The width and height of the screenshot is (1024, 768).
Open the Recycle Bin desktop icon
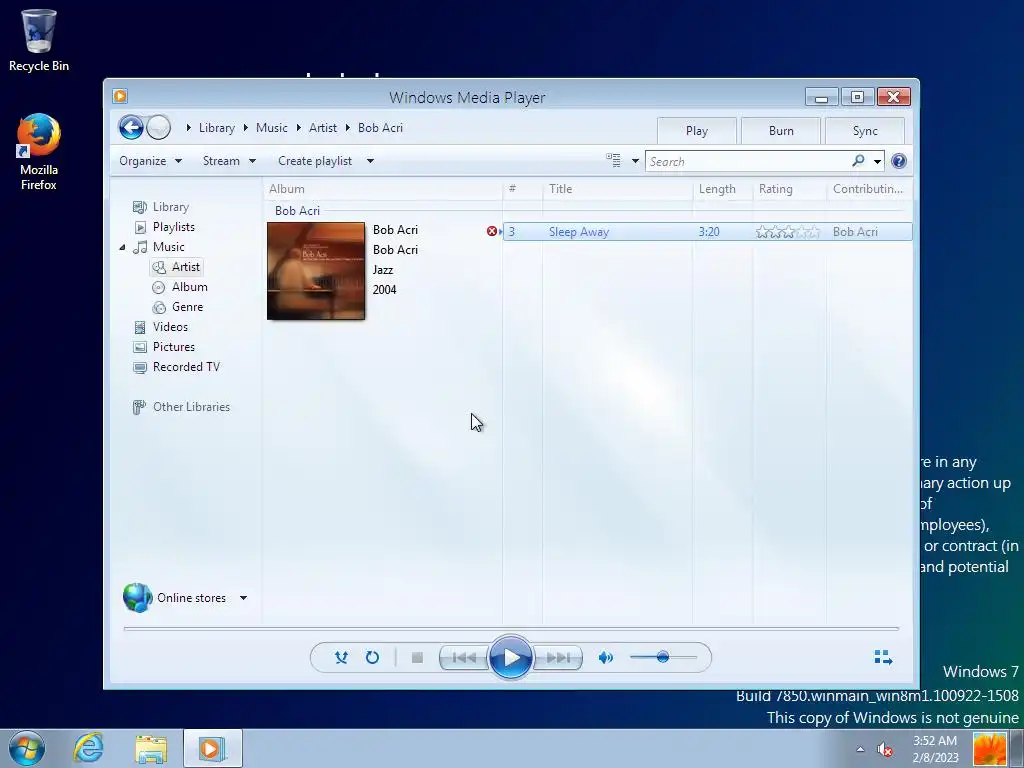(x=39, y=40)
